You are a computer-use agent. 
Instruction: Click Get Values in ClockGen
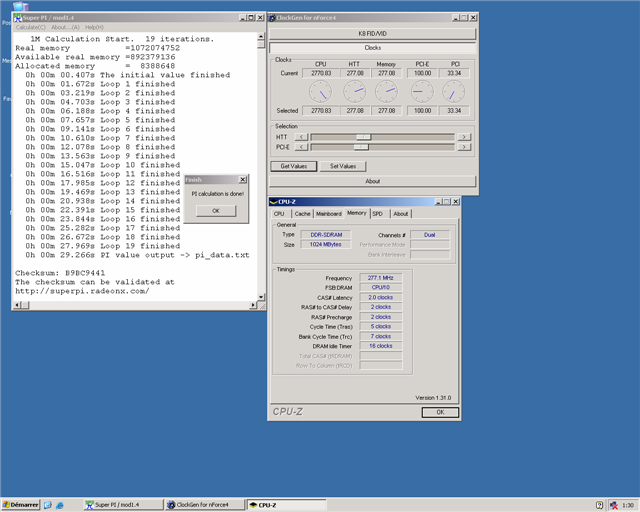pos(293,166)
